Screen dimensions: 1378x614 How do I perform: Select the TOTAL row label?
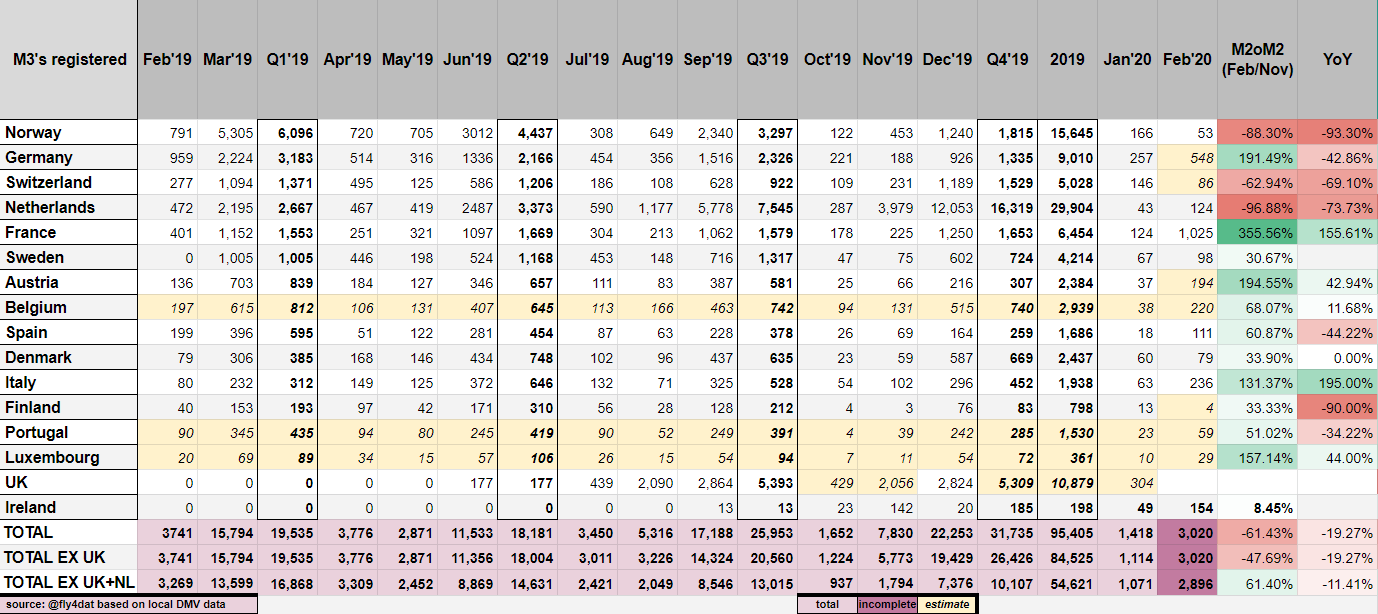click(x=69, y=532)
